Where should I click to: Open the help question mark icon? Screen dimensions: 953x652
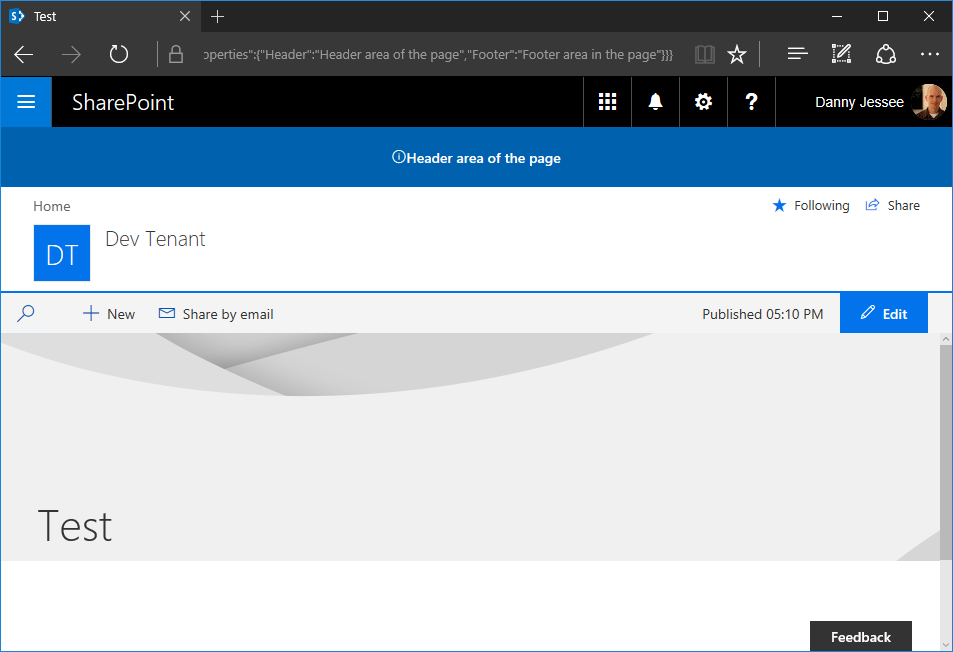[x=751, y=102]
